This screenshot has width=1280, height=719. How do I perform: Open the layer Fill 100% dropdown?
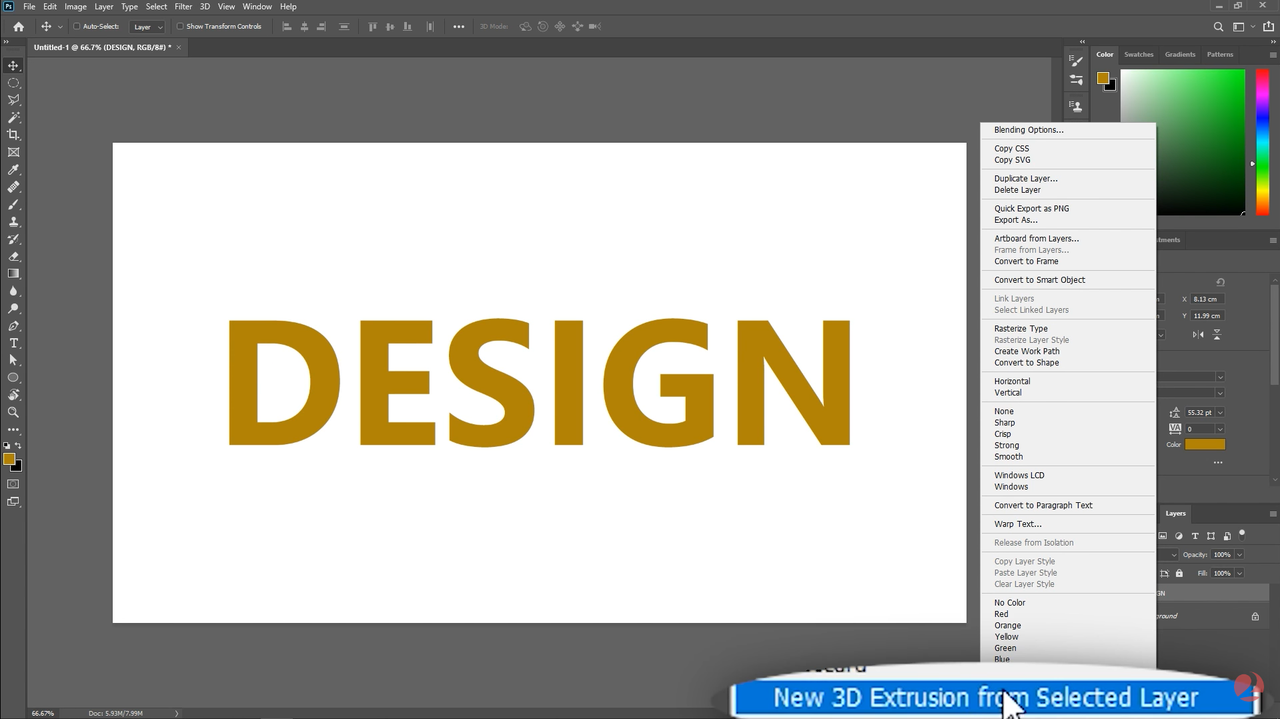(x=1239, y=573)
